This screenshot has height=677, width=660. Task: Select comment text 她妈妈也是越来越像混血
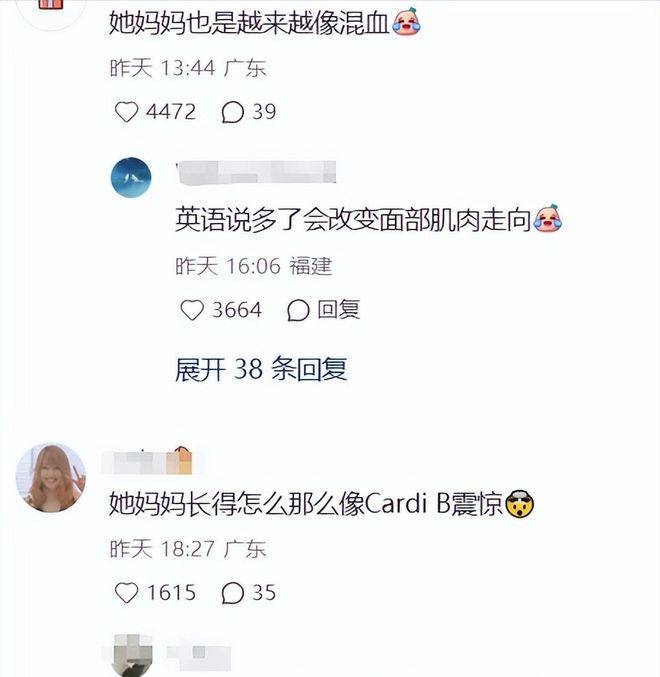pos(249,22)
